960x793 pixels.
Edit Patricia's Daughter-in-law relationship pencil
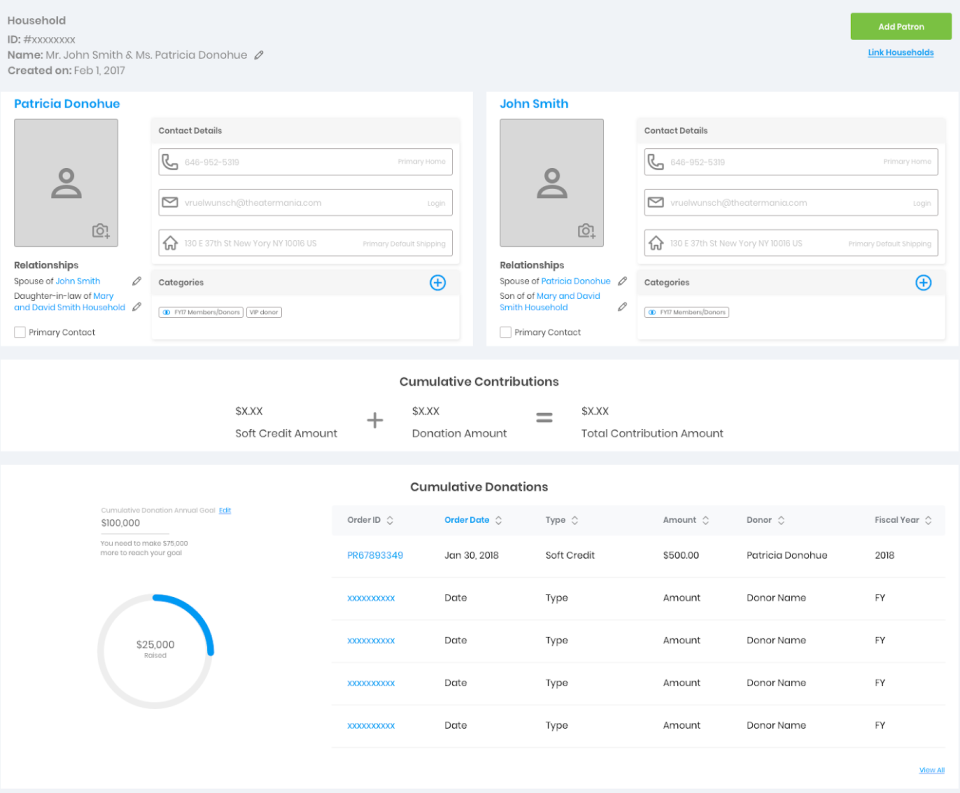click(137, 307)
